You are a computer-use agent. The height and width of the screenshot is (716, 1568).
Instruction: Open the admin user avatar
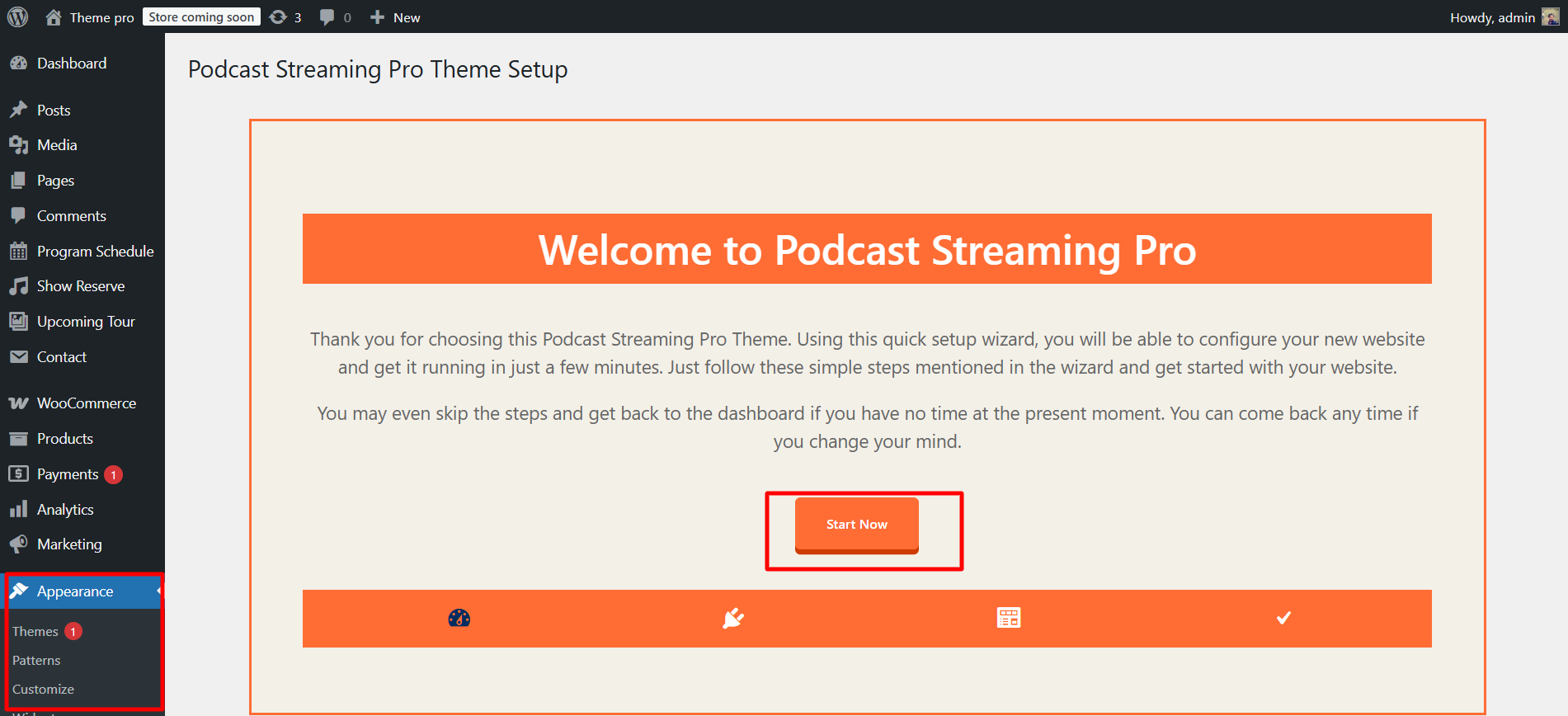[1550, 17]
